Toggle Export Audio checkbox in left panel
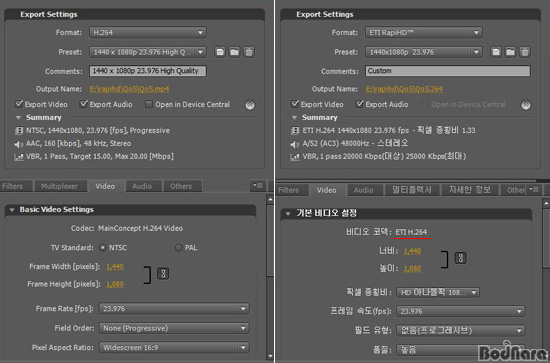 pyautogui.click(x=83, y=104)
